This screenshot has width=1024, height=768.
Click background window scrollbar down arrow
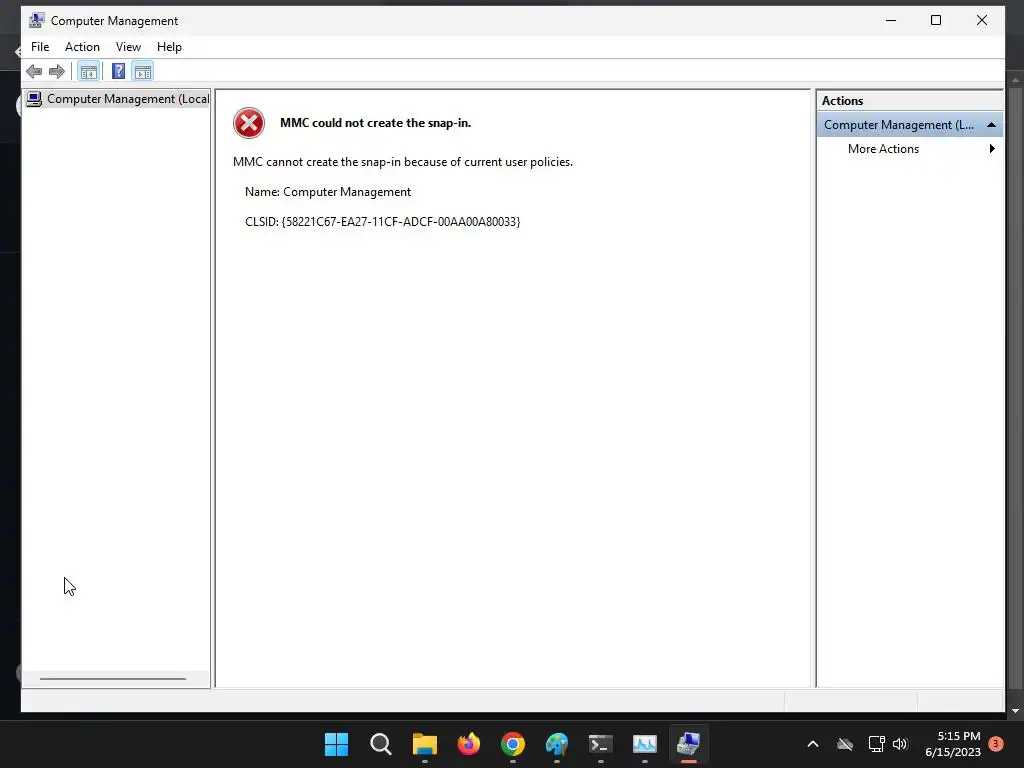[1016, 711]
